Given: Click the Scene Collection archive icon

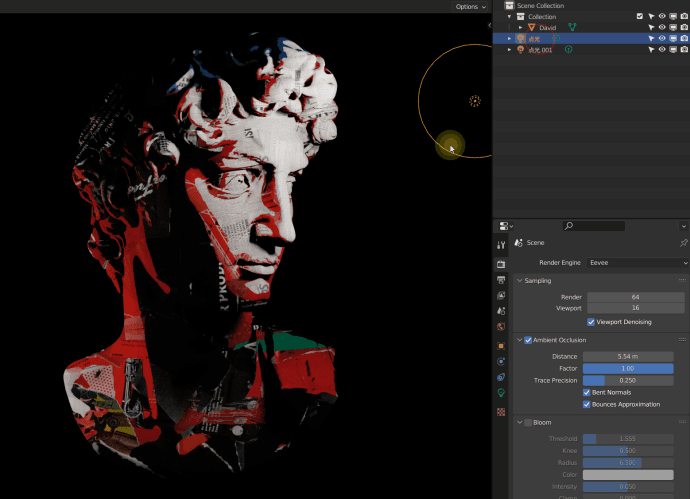Looking at the screenshot, I should click(x=509, y=5).
